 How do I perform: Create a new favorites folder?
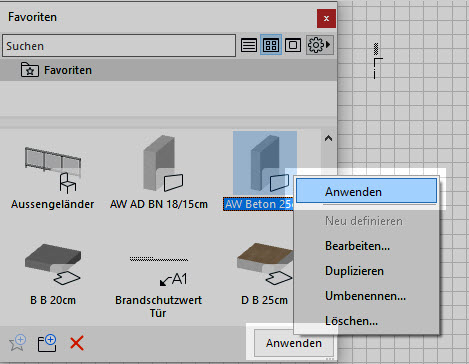[47, 343]
